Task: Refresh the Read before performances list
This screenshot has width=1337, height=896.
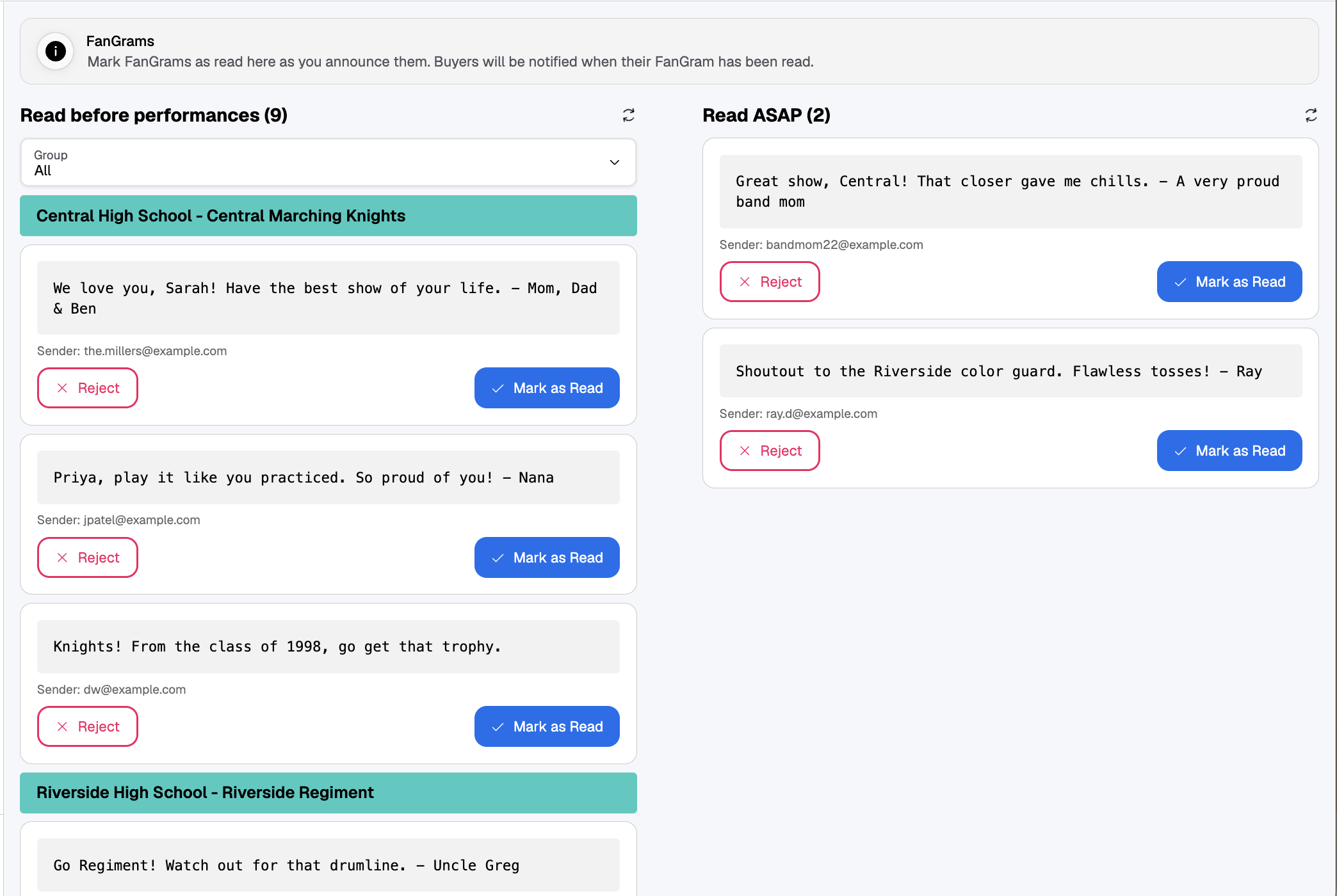Action: (x=628, y=115)
